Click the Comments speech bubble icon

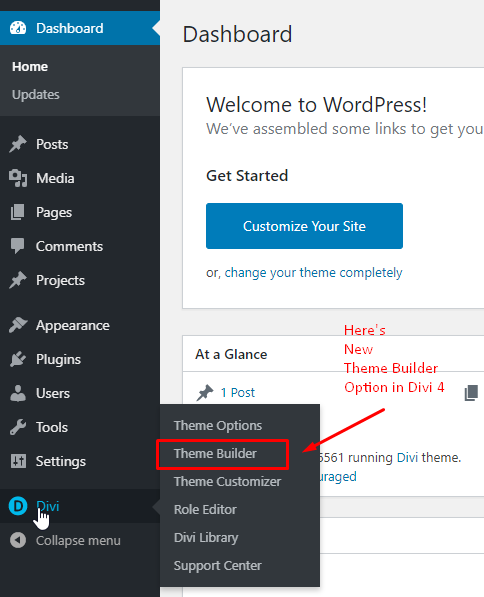click(x=18, y=246)
